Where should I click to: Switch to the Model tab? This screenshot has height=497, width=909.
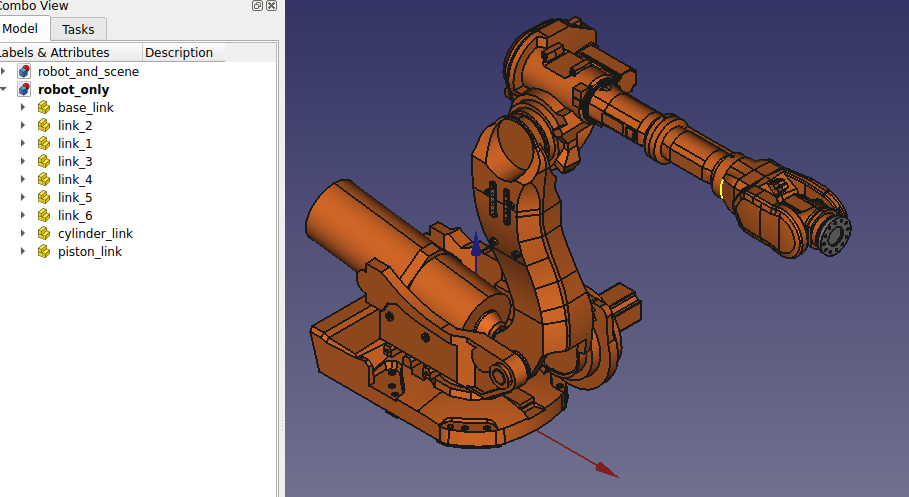(x=21, y=29)
